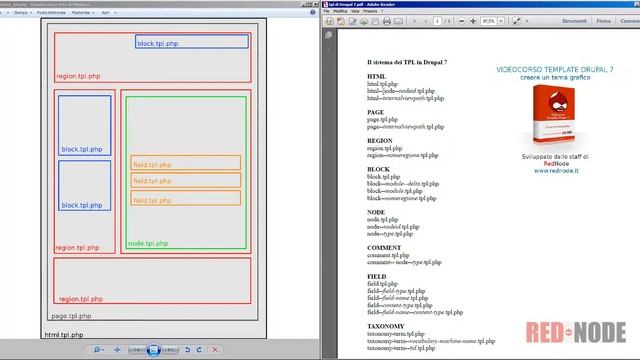Viewport: 640px width, 360px height.
Task: Open the Stampa dropdown in Photo Viewer
Action: pos(22,13)
